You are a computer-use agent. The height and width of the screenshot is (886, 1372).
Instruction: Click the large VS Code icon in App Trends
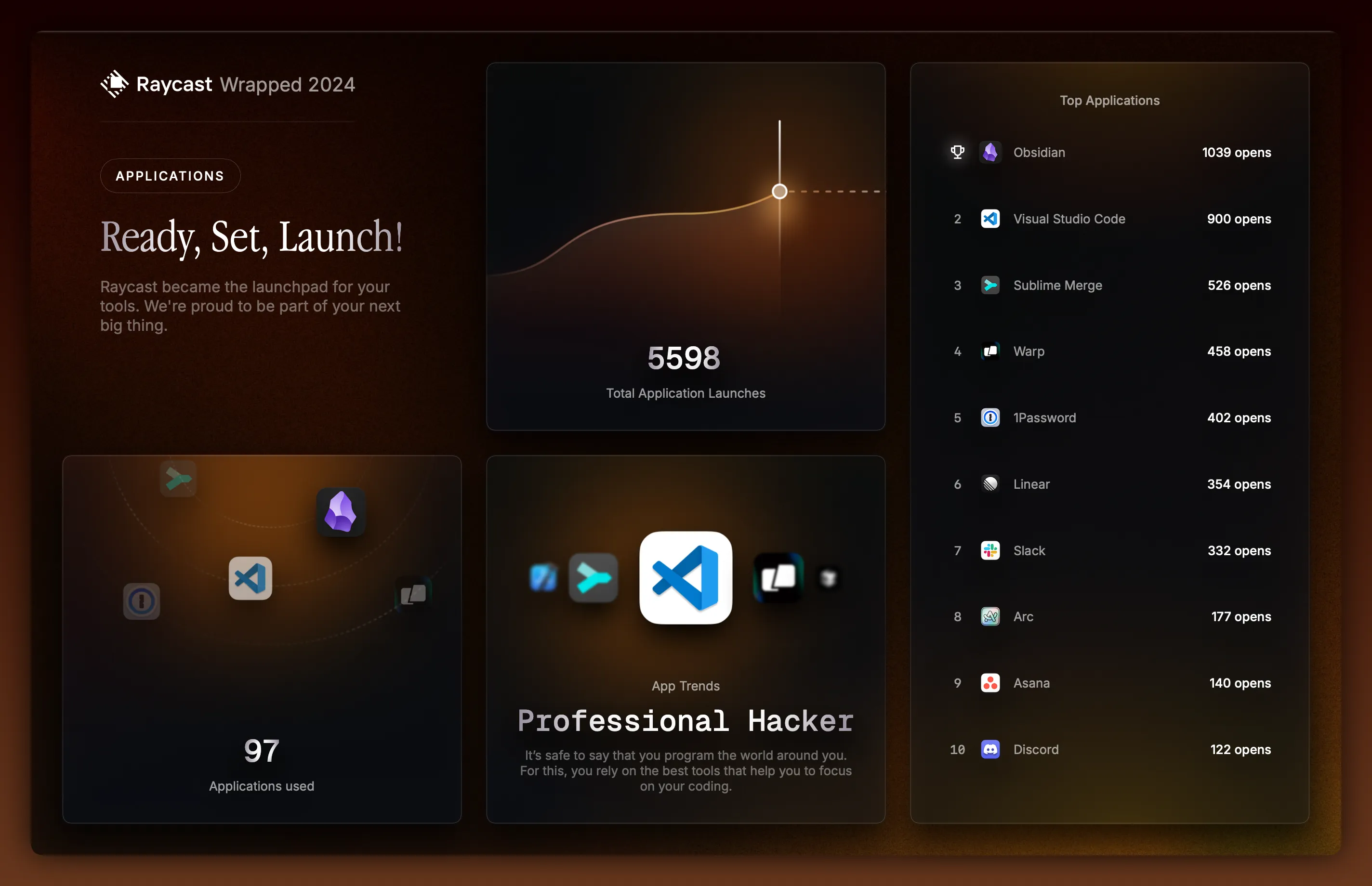(686, 578)
